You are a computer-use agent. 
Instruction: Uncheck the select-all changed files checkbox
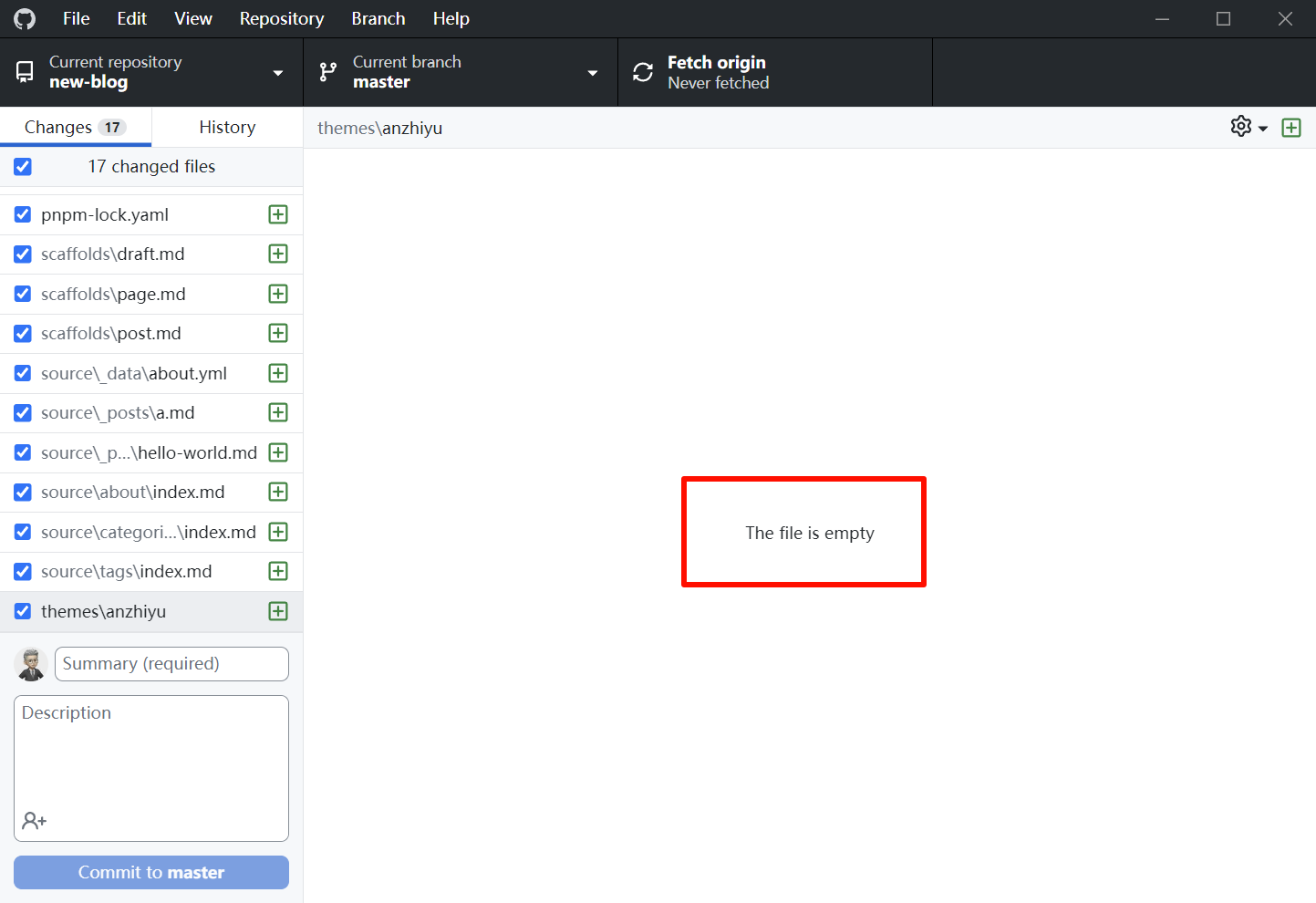tap(22, 166)
